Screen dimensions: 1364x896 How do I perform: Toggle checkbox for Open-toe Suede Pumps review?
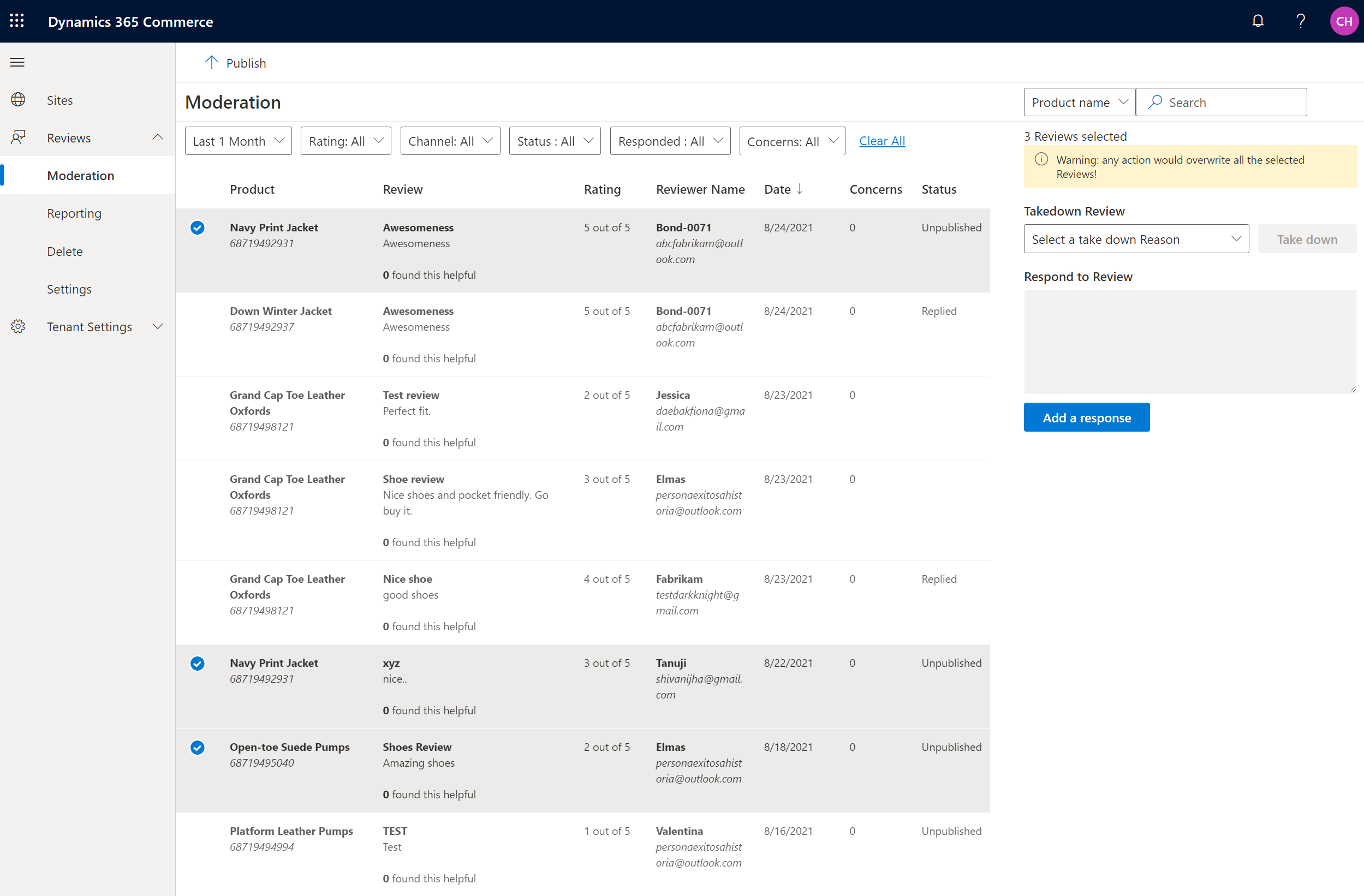point(197,746)
